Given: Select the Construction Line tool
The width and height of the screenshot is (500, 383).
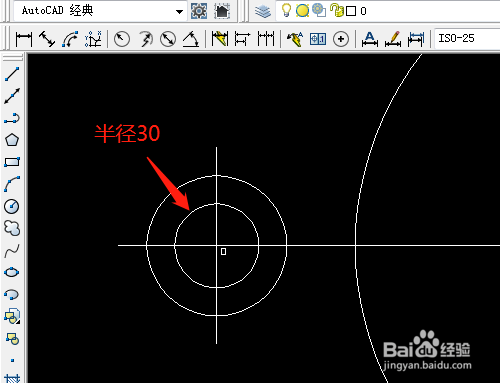Looking at the screenshot, I should (12, 96).
